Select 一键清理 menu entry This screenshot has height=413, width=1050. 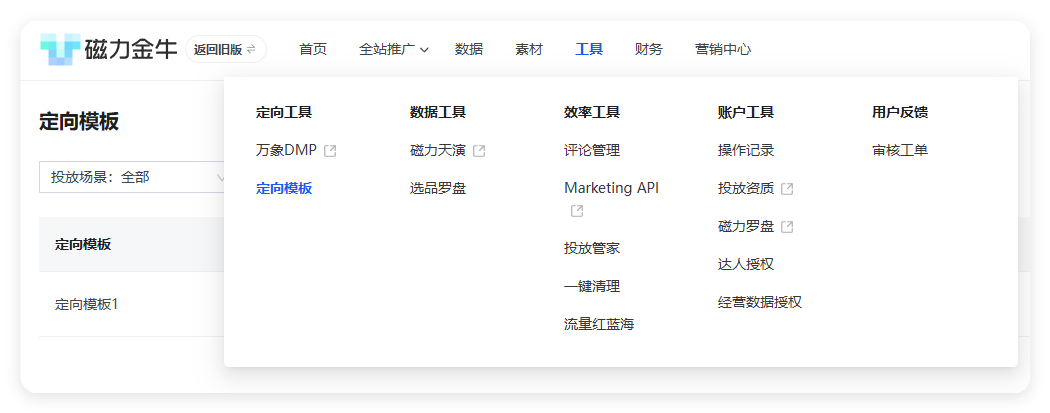(x=592, y=286)
